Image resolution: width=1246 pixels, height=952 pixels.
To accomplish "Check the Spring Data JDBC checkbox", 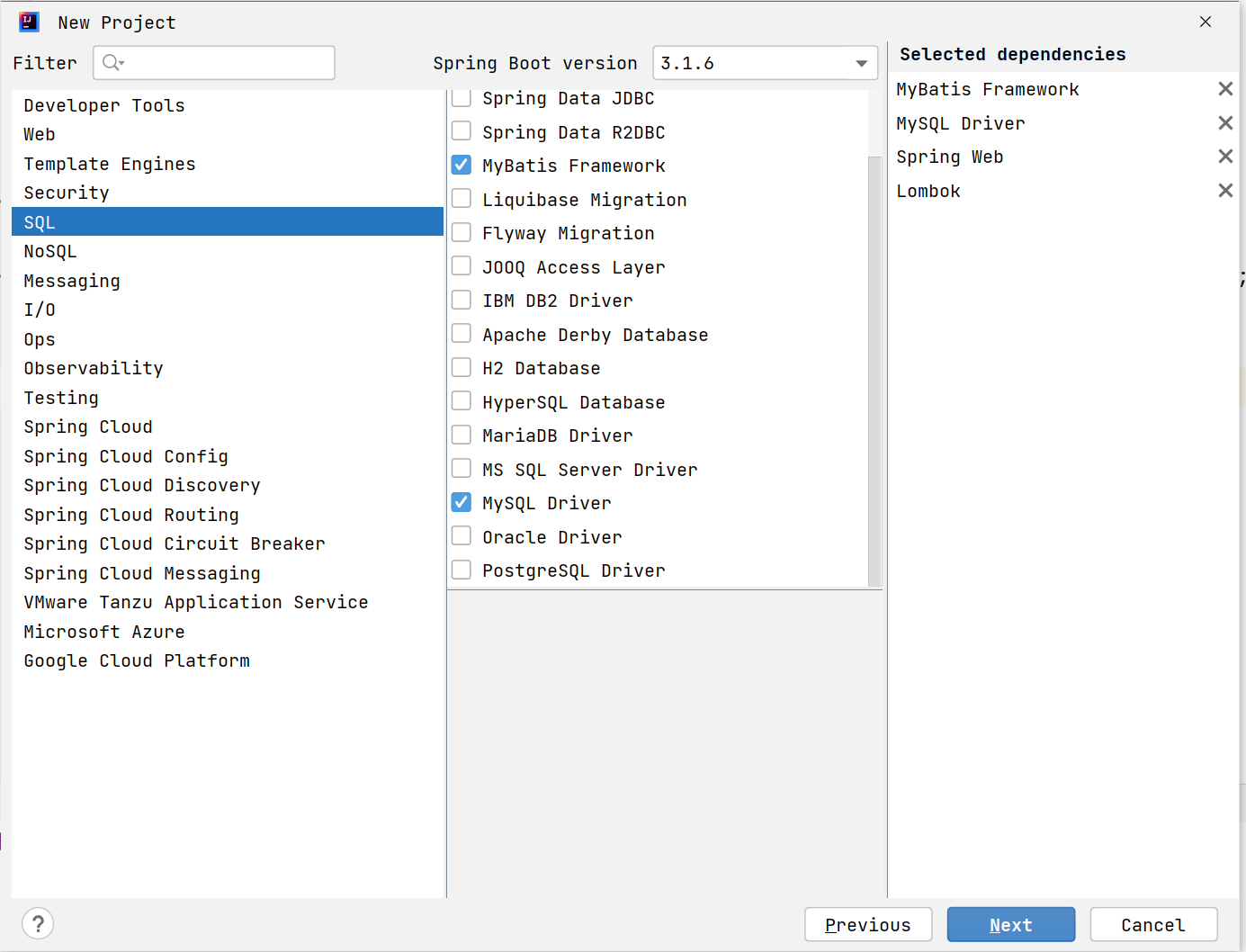I will 462,97.
